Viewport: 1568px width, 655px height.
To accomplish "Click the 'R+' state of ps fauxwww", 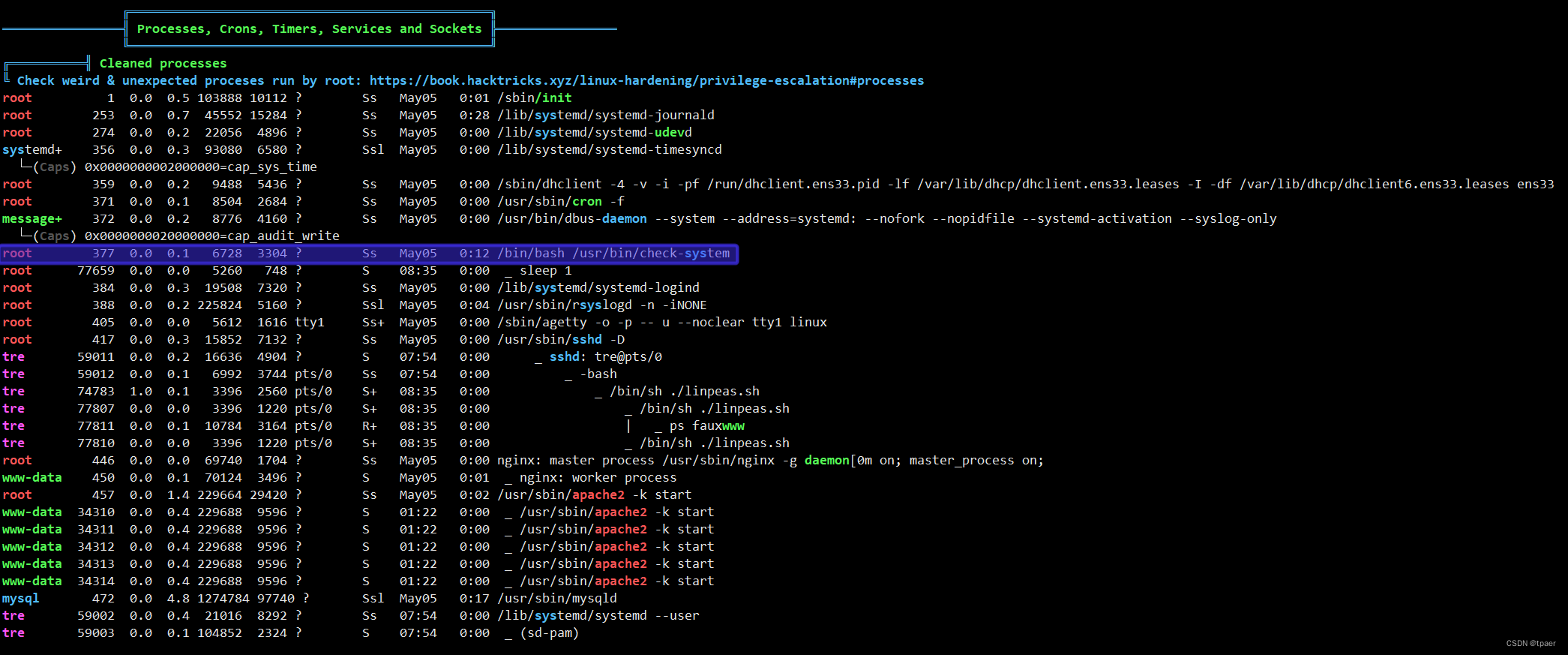I will pyautogui.click(x=369, y=425).
